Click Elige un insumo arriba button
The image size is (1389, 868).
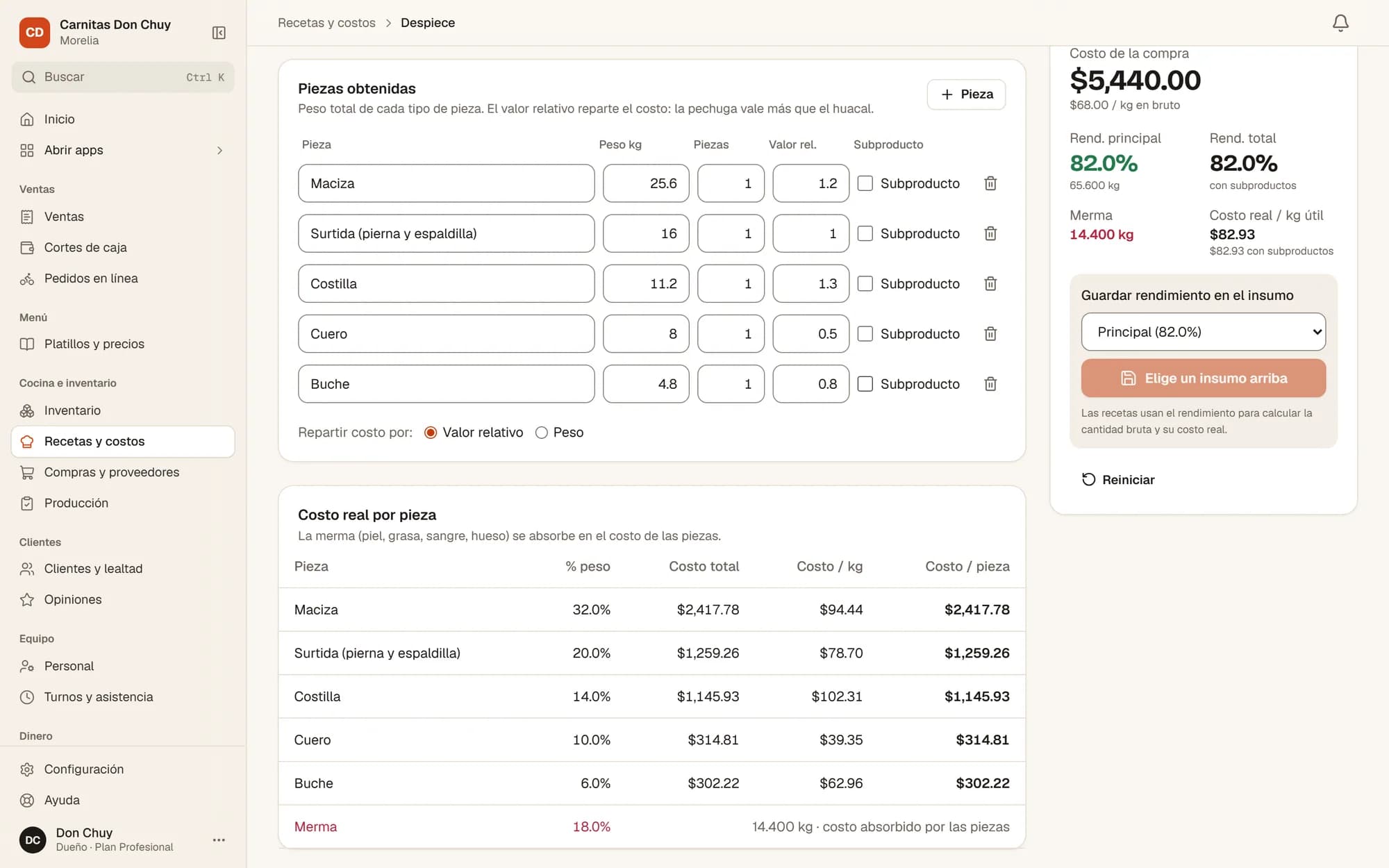1203,378
